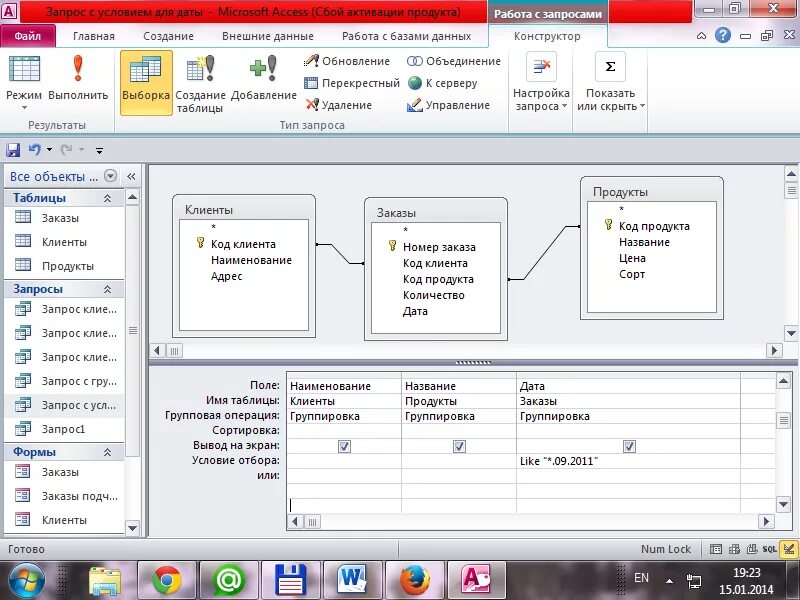Select the Удаление delete query
This screenshot has height=600, width=800.
click(x=338, y=105)
